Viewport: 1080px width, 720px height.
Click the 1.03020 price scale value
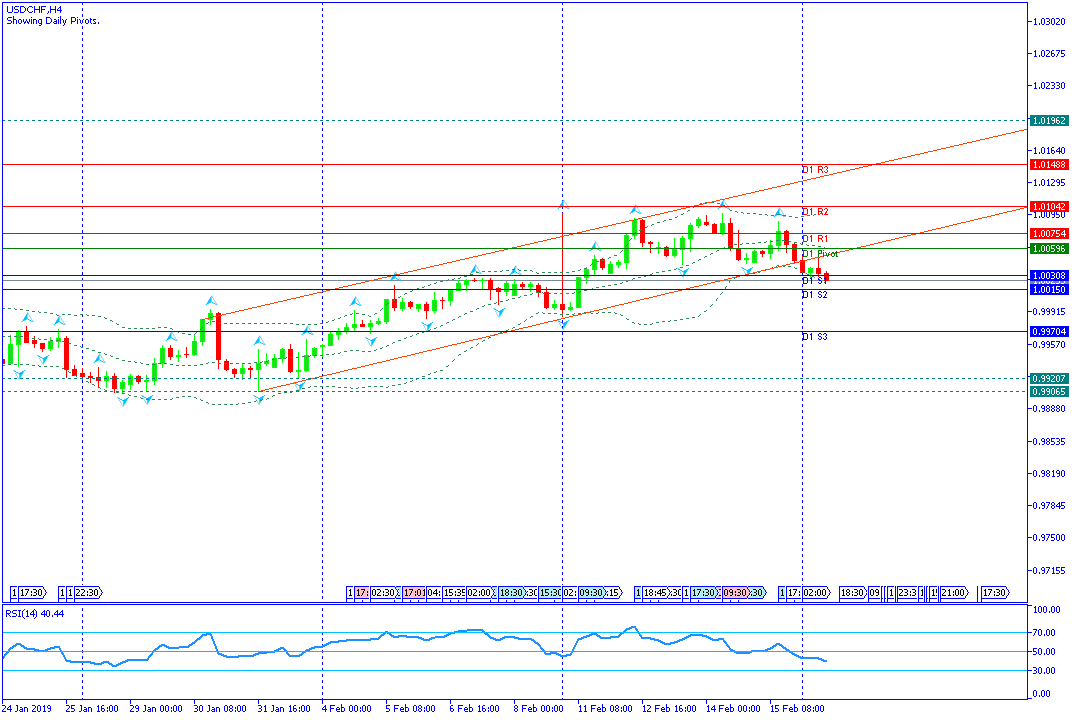[1050, 22]
